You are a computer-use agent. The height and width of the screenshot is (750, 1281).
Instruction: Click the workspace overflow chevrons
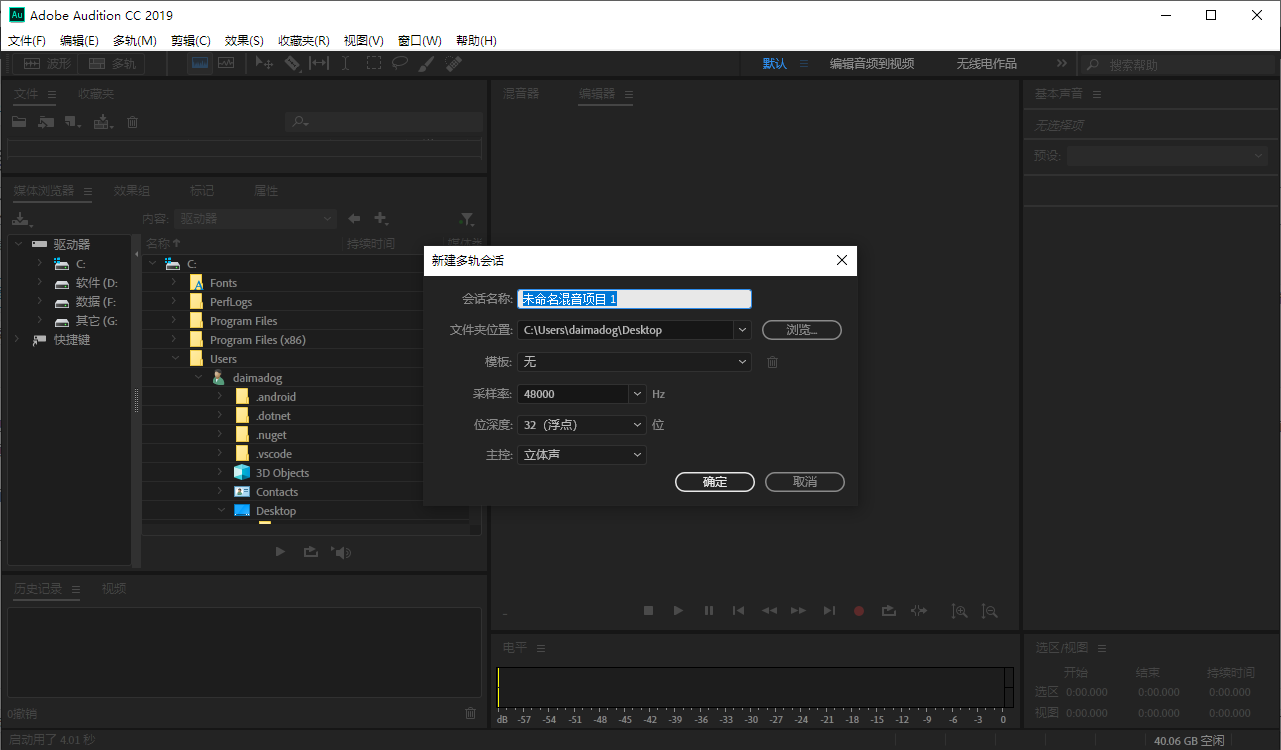click(x=1062, y=63)
